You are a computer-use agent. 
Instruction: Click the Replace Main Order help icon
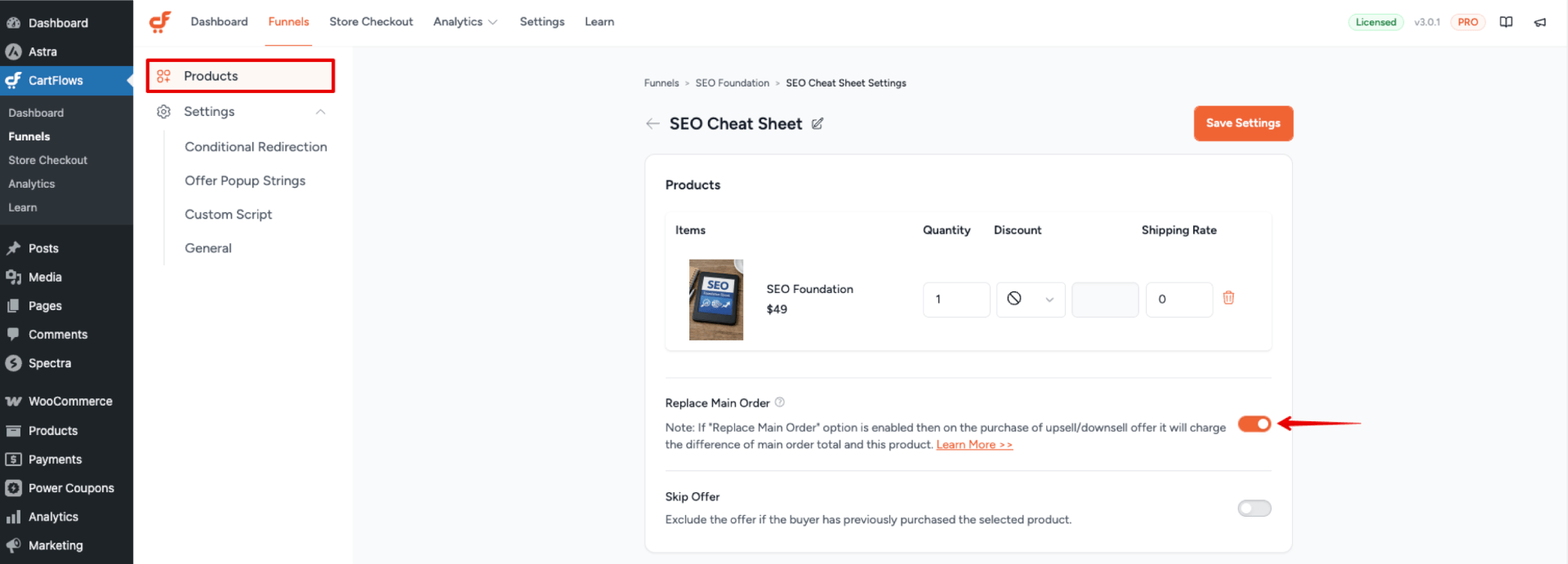click(x=780, y=402)
